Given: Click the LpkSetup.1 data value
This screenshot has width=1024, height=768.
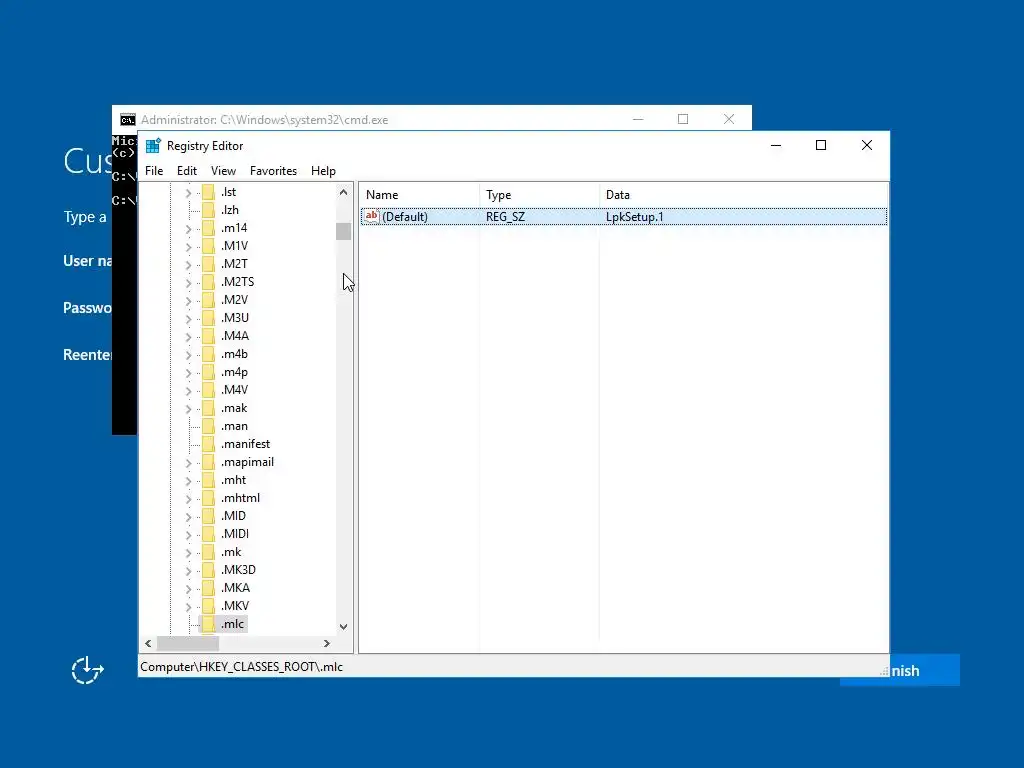Looking at the screenshot, I should [634, 217].
